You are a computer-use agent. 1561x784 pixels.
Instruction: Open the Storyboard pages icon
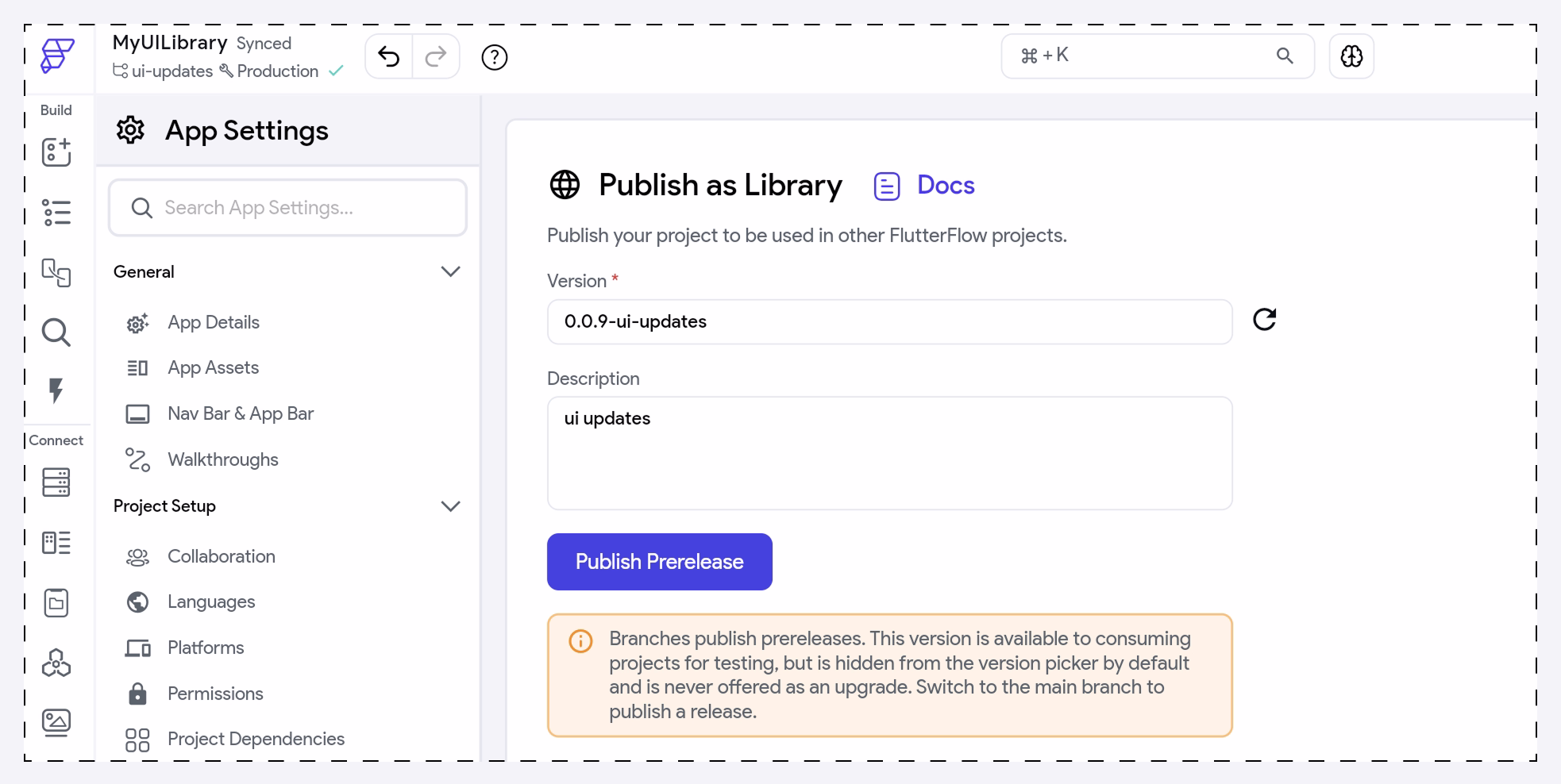click(56, 272)
